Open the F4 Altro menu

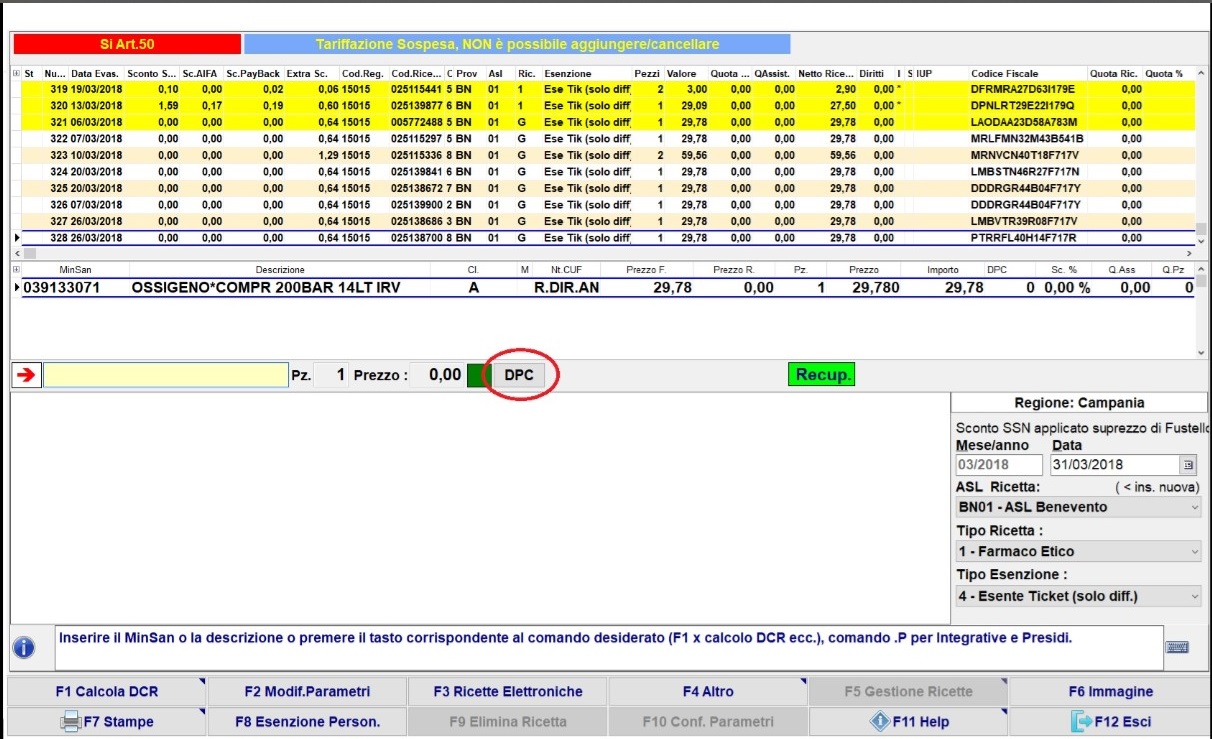pos(707,691)
